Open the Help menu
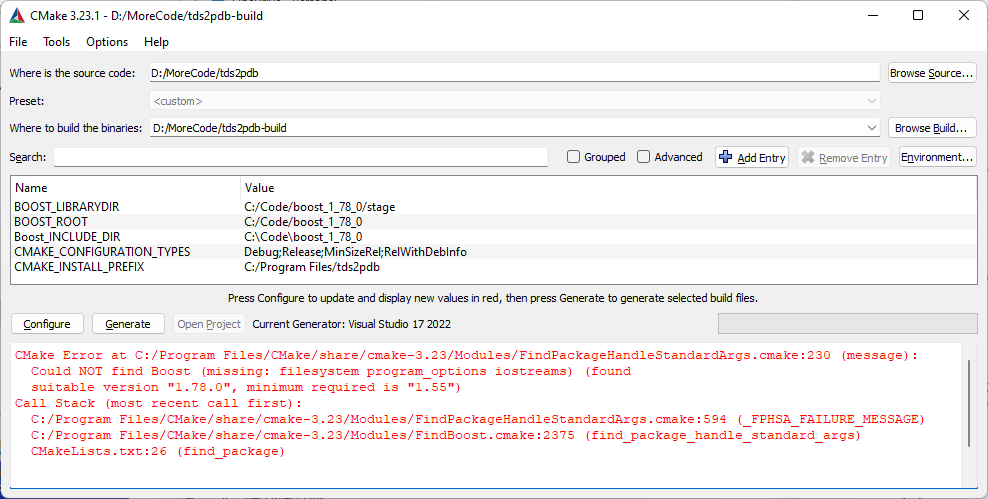Screen dimensions: 988x499 [156, 42]
